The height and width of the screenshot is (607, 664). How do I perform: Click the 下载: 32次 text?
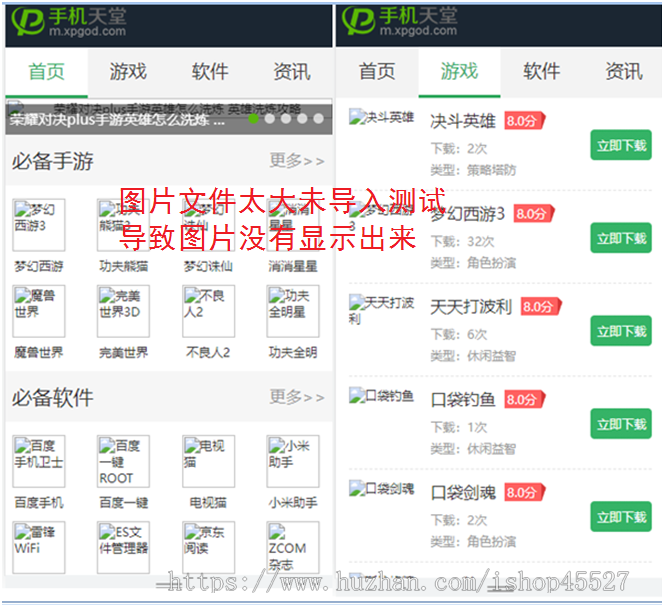(462, 242)
